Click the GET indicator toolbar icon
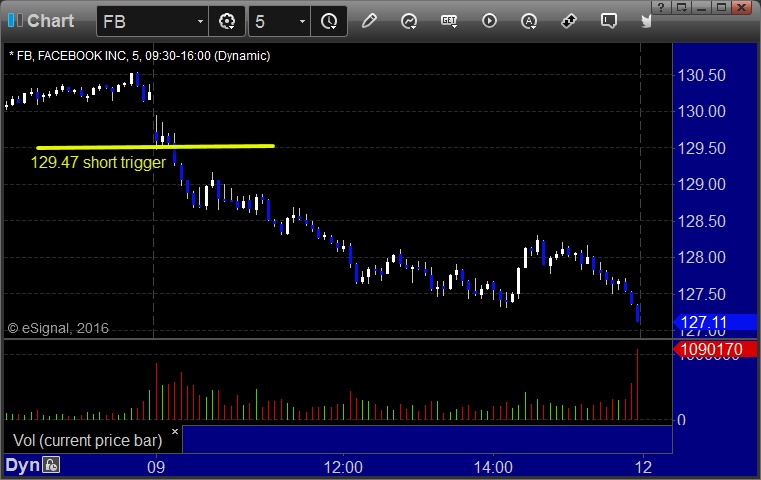The height and width of the screenshot is (480, 761). tap(449, 21)
